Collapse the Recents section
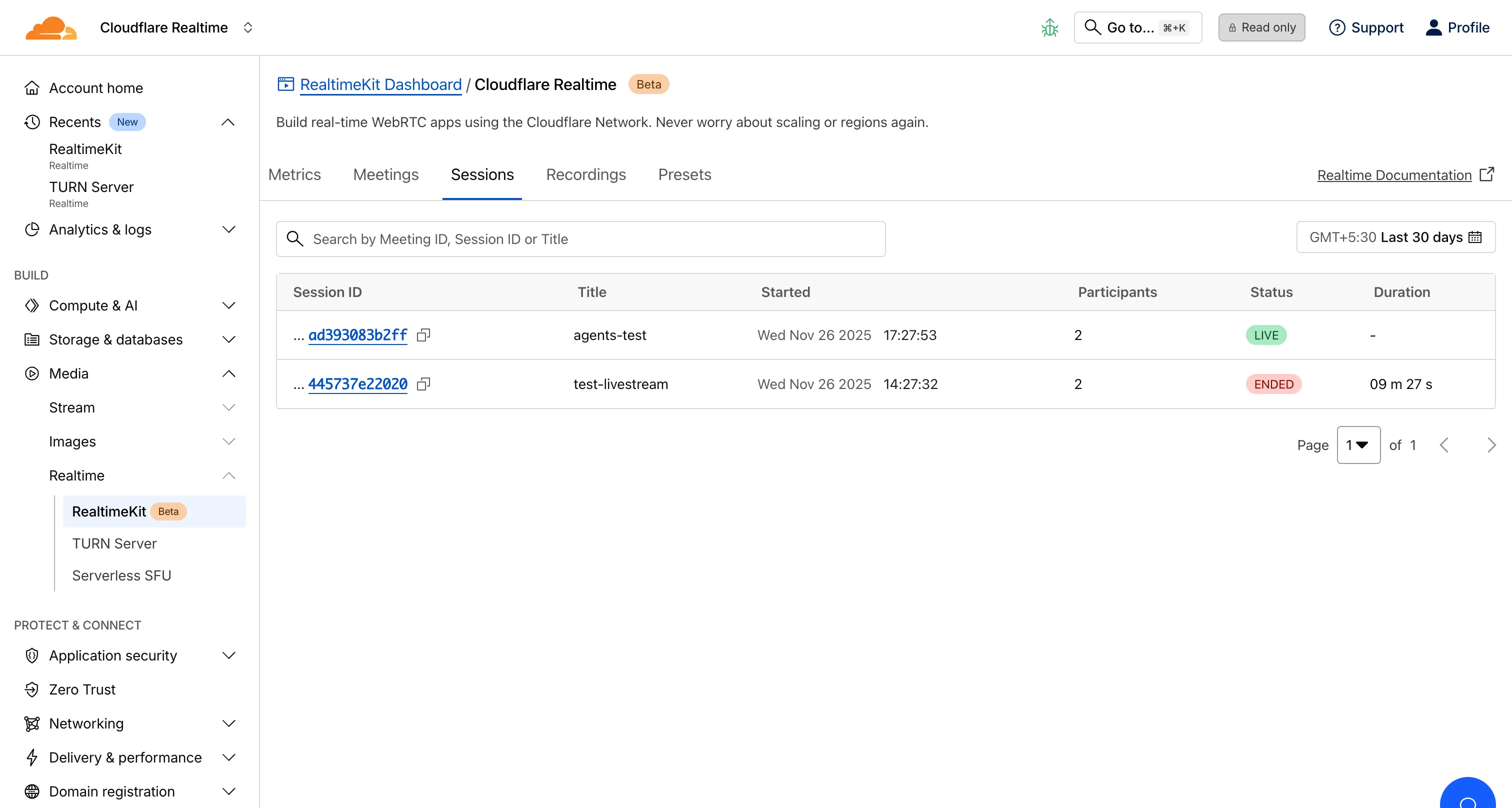The width and height of the screenshot is (1512, 808). (228, 122)
